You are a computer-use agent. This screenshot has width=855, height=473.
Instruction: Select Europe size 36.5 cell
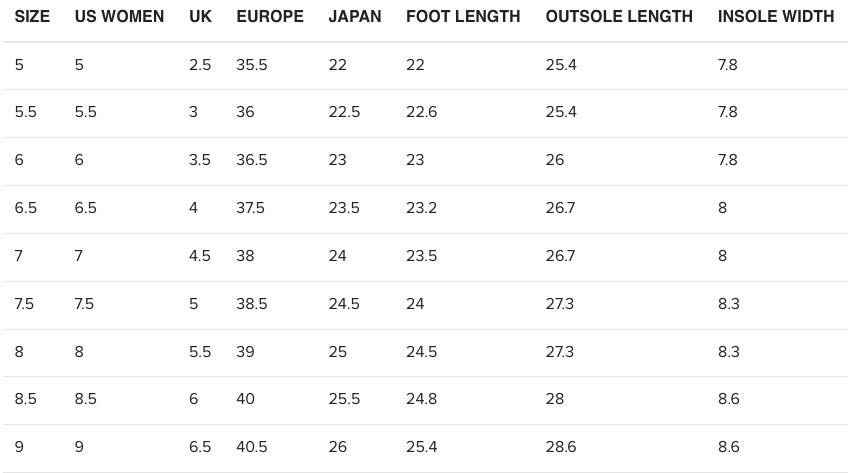[x=252, y=160]
